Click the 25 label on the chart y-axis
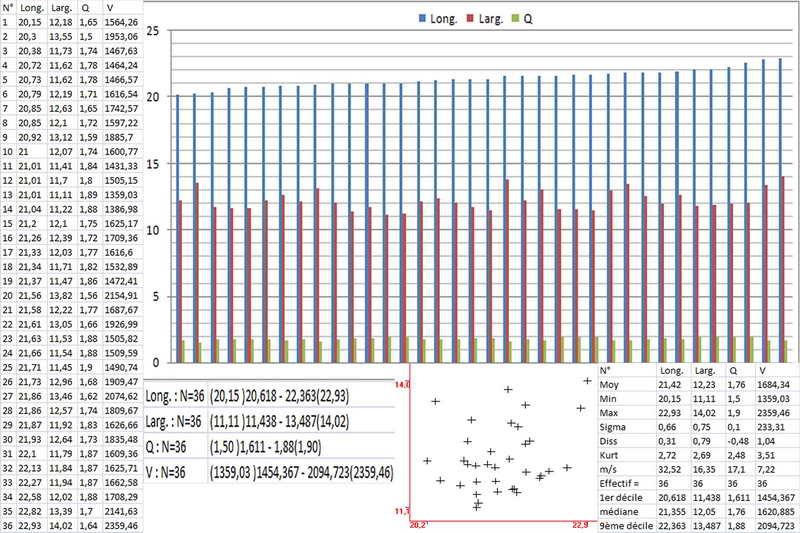Image resolution: width=800 pixels, height=533 pixels. pos(153,32)
